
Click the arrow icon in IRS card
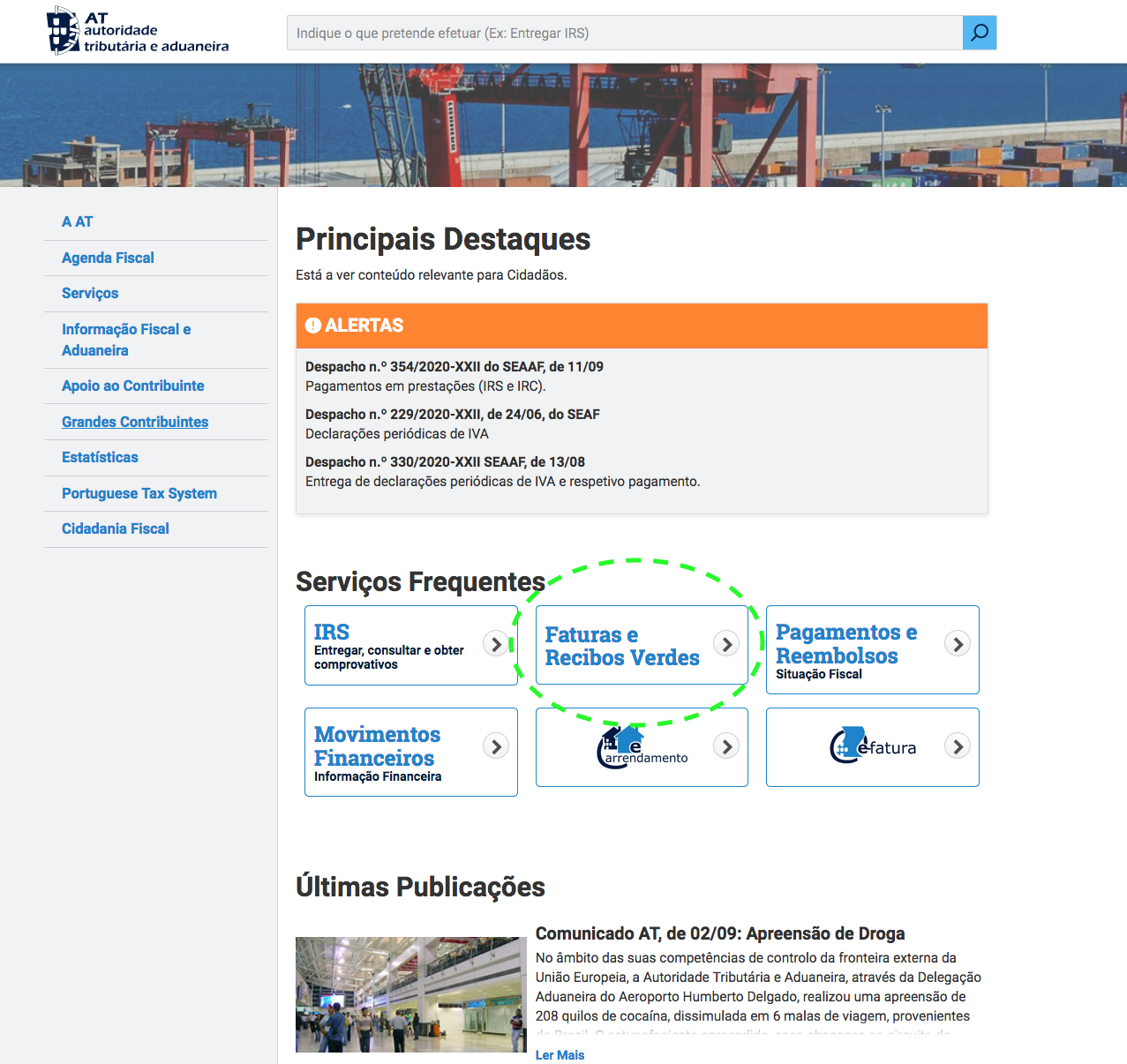click(496, 644)
